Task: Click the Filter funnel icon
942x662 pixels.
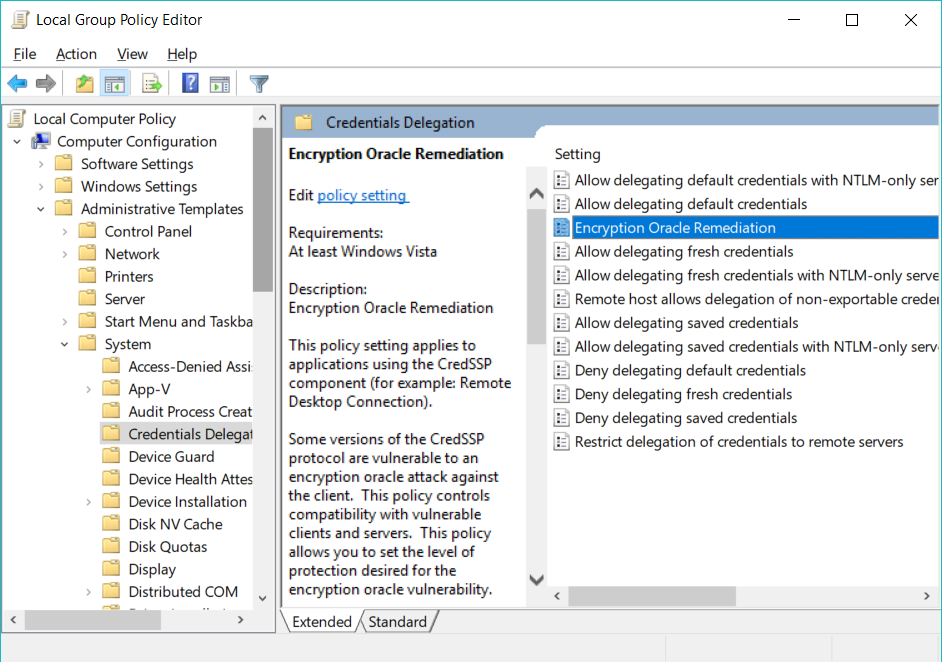Action: pyautogui.click(x=259, y=84)
